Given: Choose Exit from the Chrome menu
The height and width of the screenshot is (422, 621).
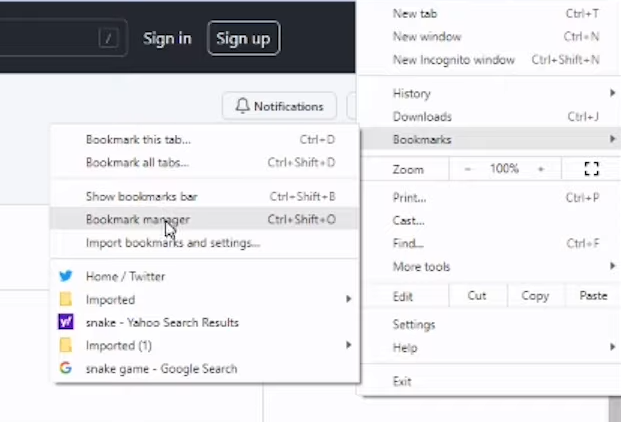Looking at the screenshot, I should point(491,382).
